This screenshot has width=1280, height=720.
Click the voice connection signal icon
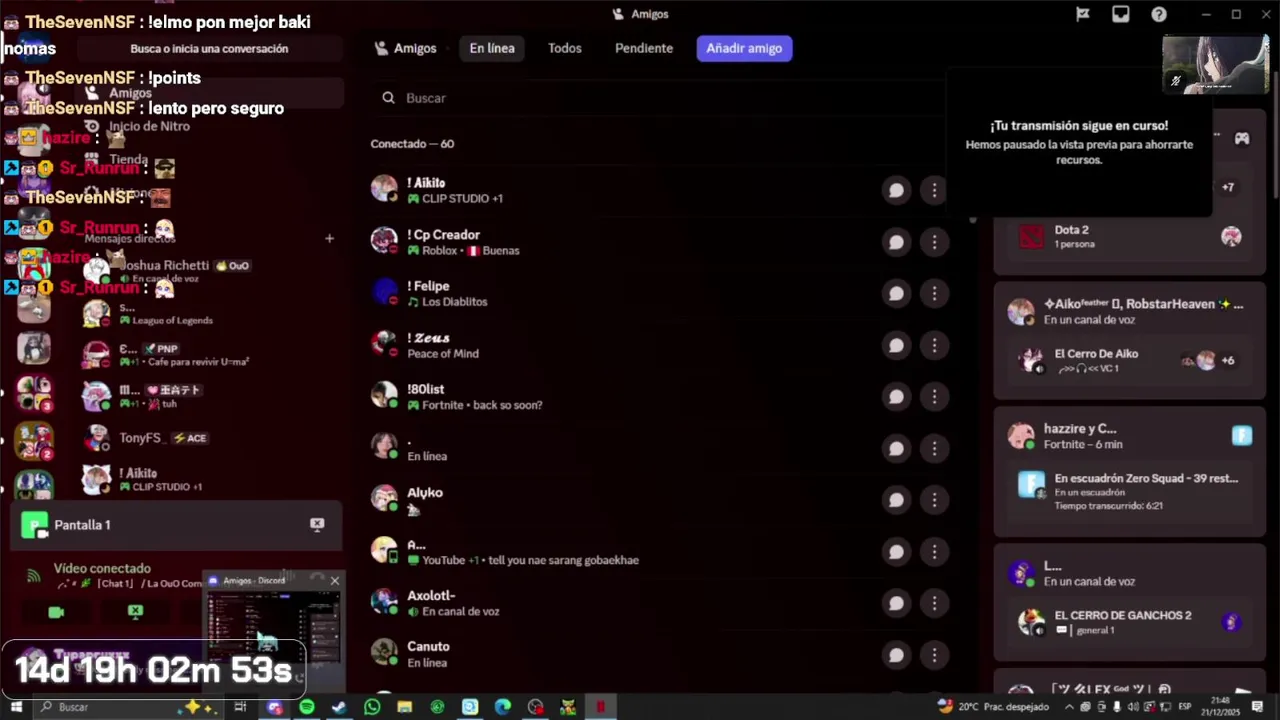click(x=33, y=576)
